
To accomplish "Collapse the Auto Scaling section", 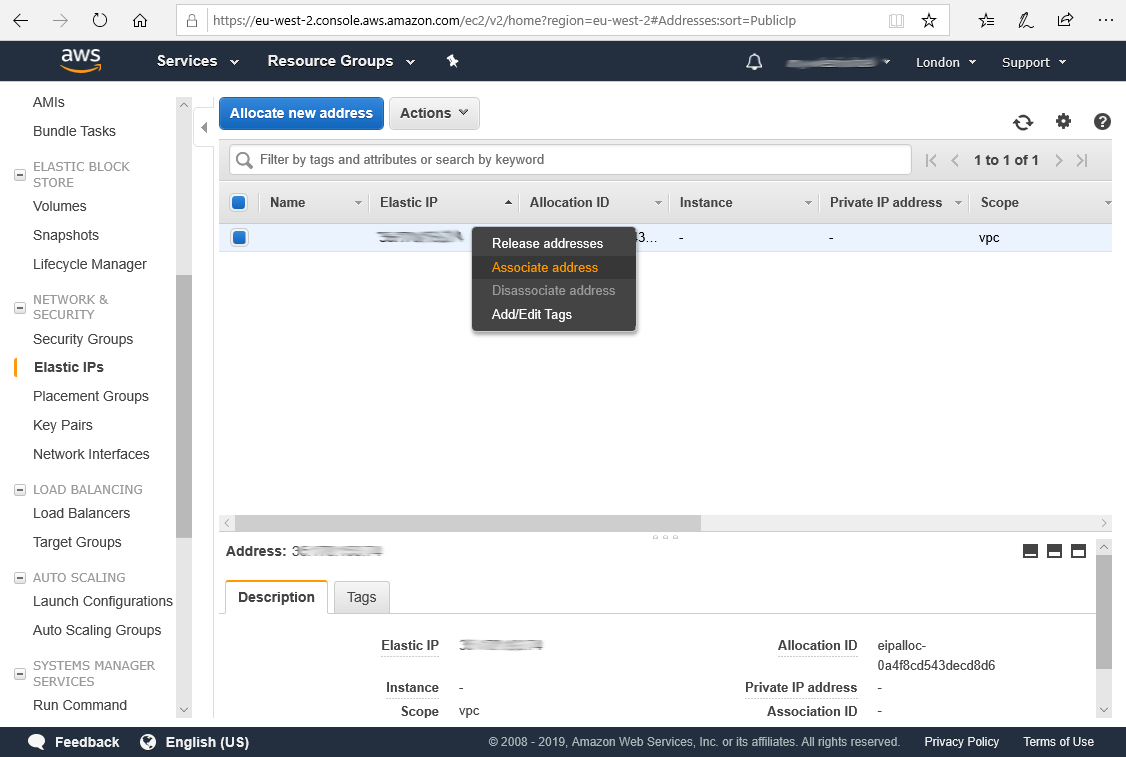I will point(20,577).
